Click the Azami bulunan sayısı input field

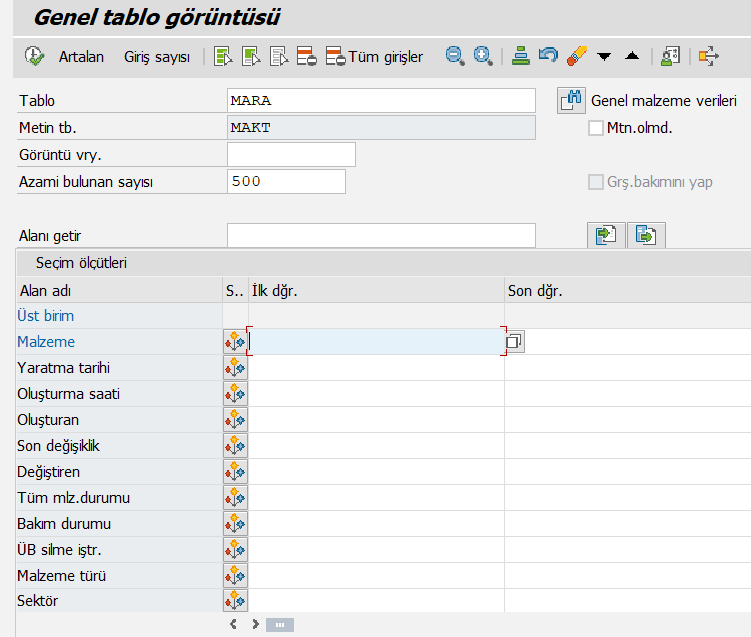click(286, 182)
